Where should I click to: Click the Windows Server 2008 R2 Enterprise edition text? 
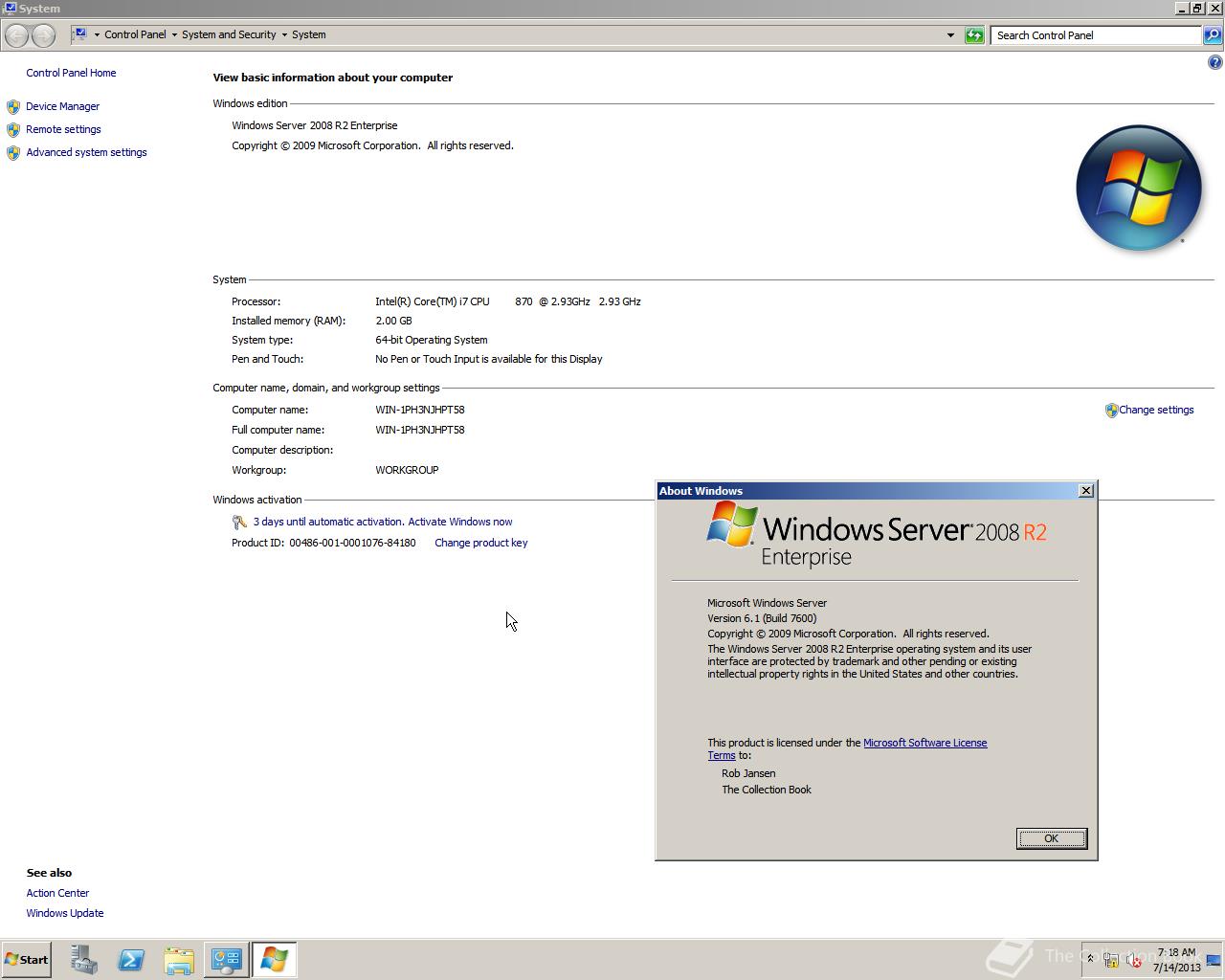click(x=314, y=125)
